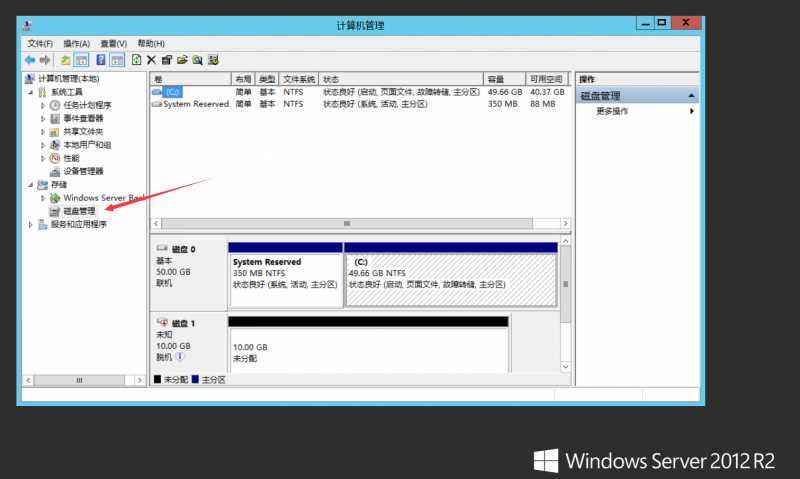
Task: Click the Delete X toolbar icon
Action: click(151, 60)
